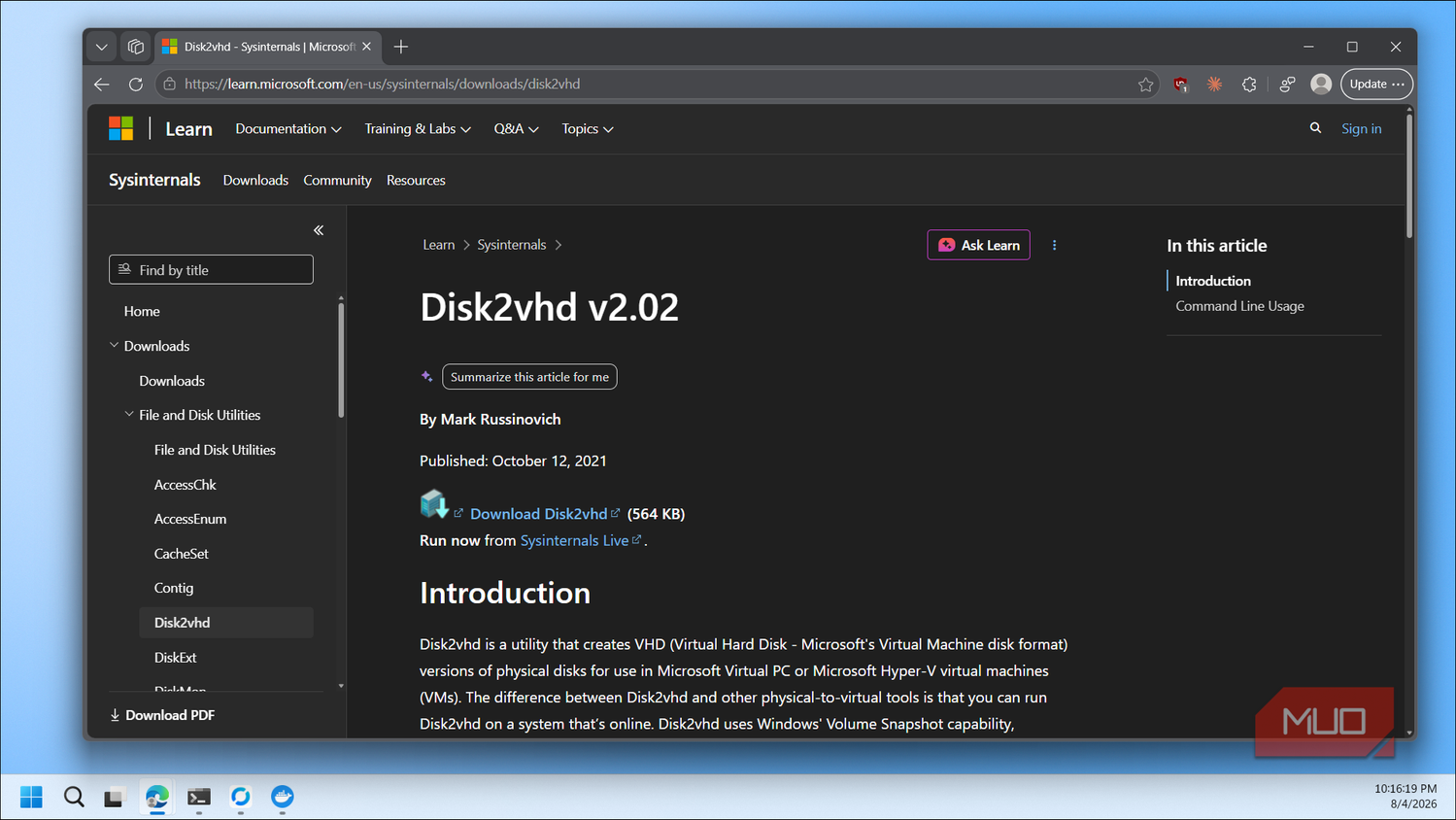
Task: Select AccessChk in the sidebar
Action: pyautogui.click(x=186, y=485)
